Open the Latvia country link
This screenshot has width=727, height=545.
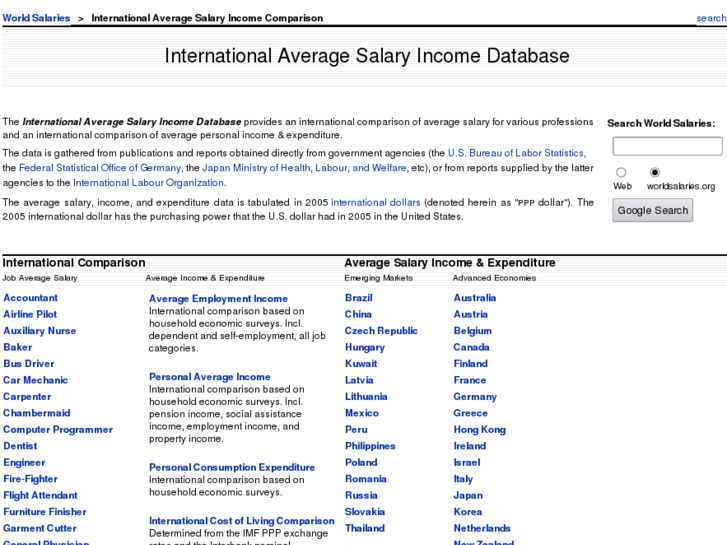tap(359, 380)
